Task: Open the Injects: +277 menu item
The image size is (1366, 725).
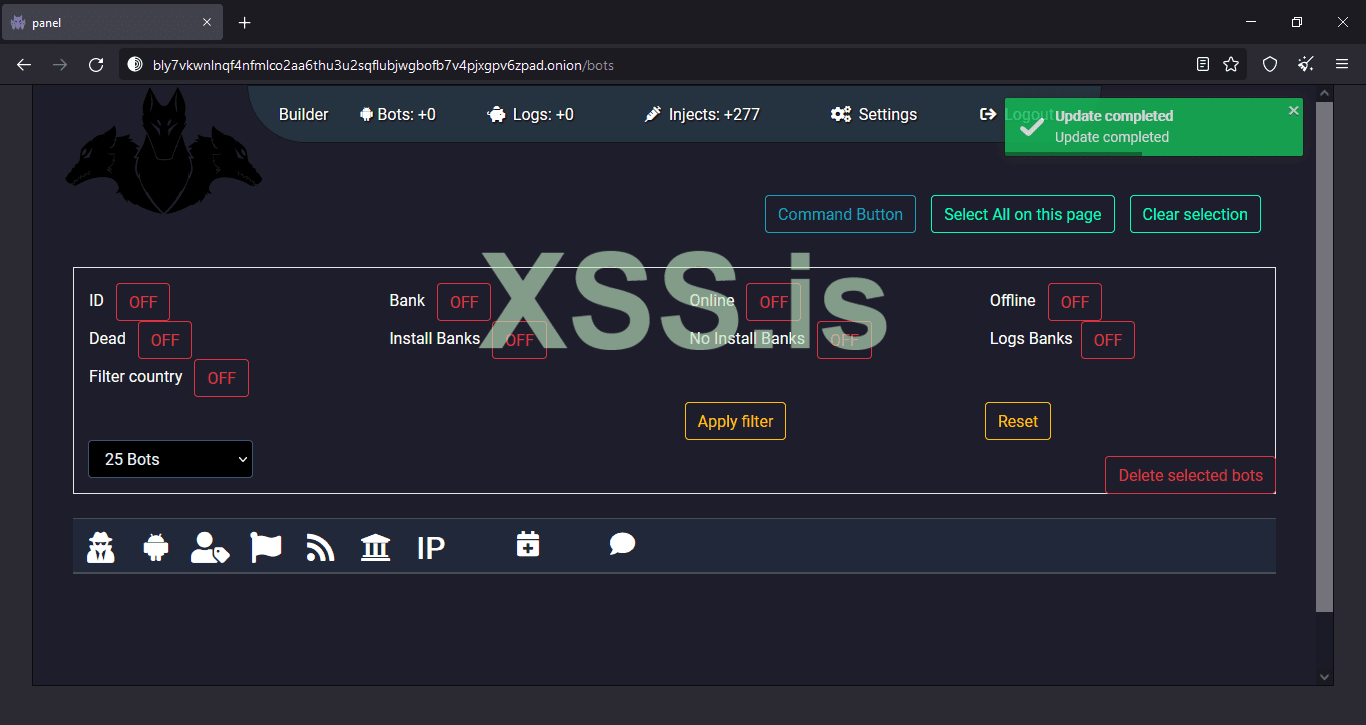Action: [x=702, y=115]
